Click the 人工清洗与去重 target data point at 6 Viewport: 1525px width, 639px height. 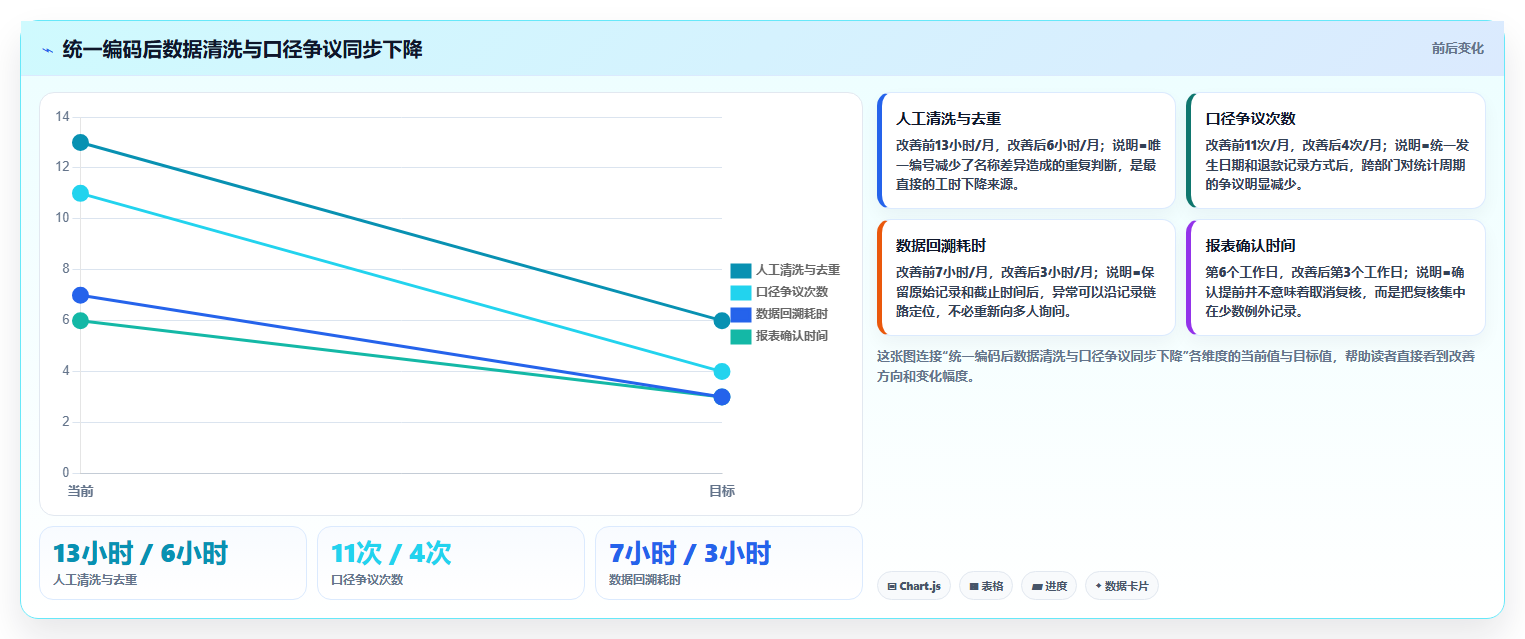click(x=722, y=321)
